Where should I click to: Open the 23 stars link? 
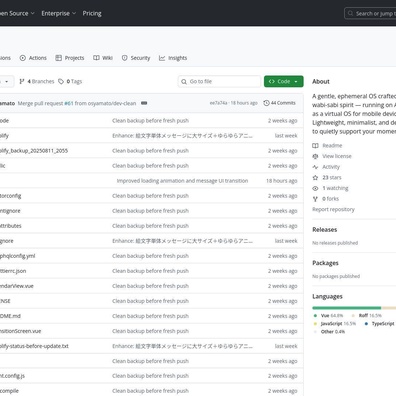(332, 177)
